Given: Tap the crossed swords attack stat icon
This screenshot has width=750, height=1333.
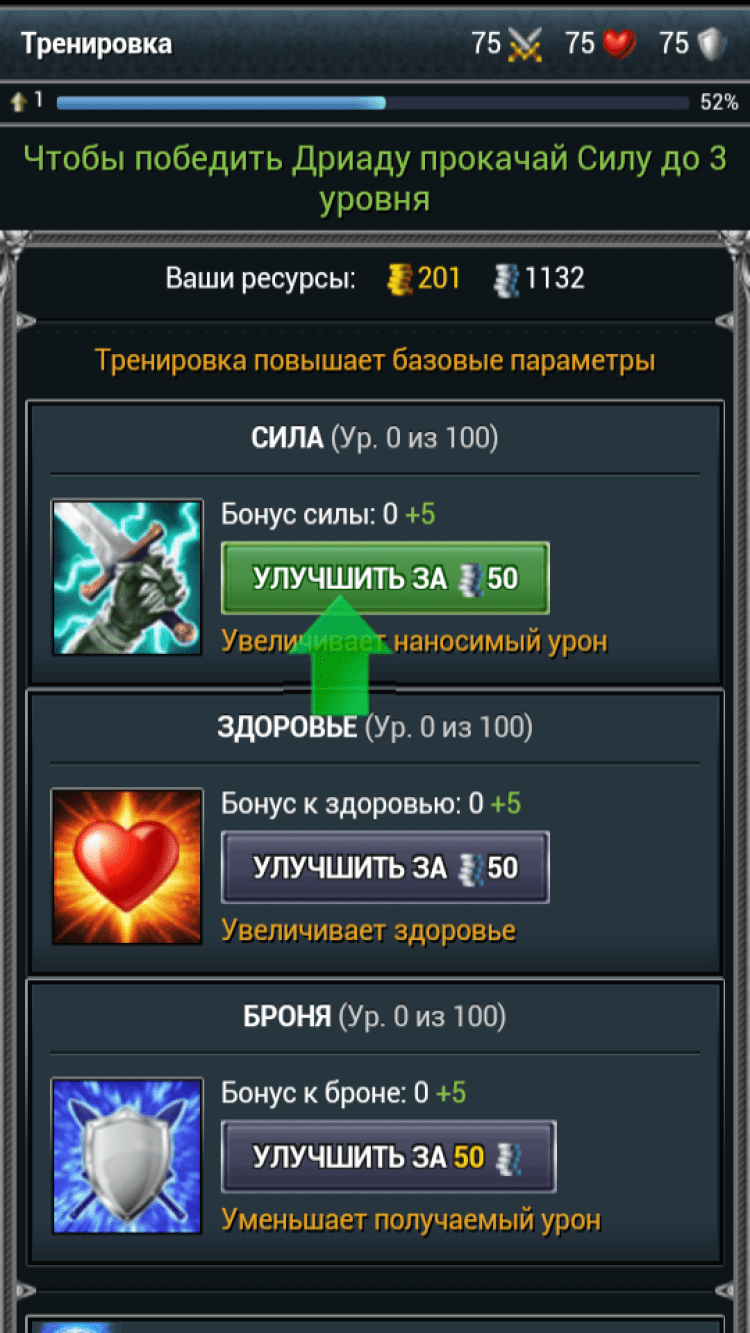Looking at the screenshot, I should (x=525, y=44).
